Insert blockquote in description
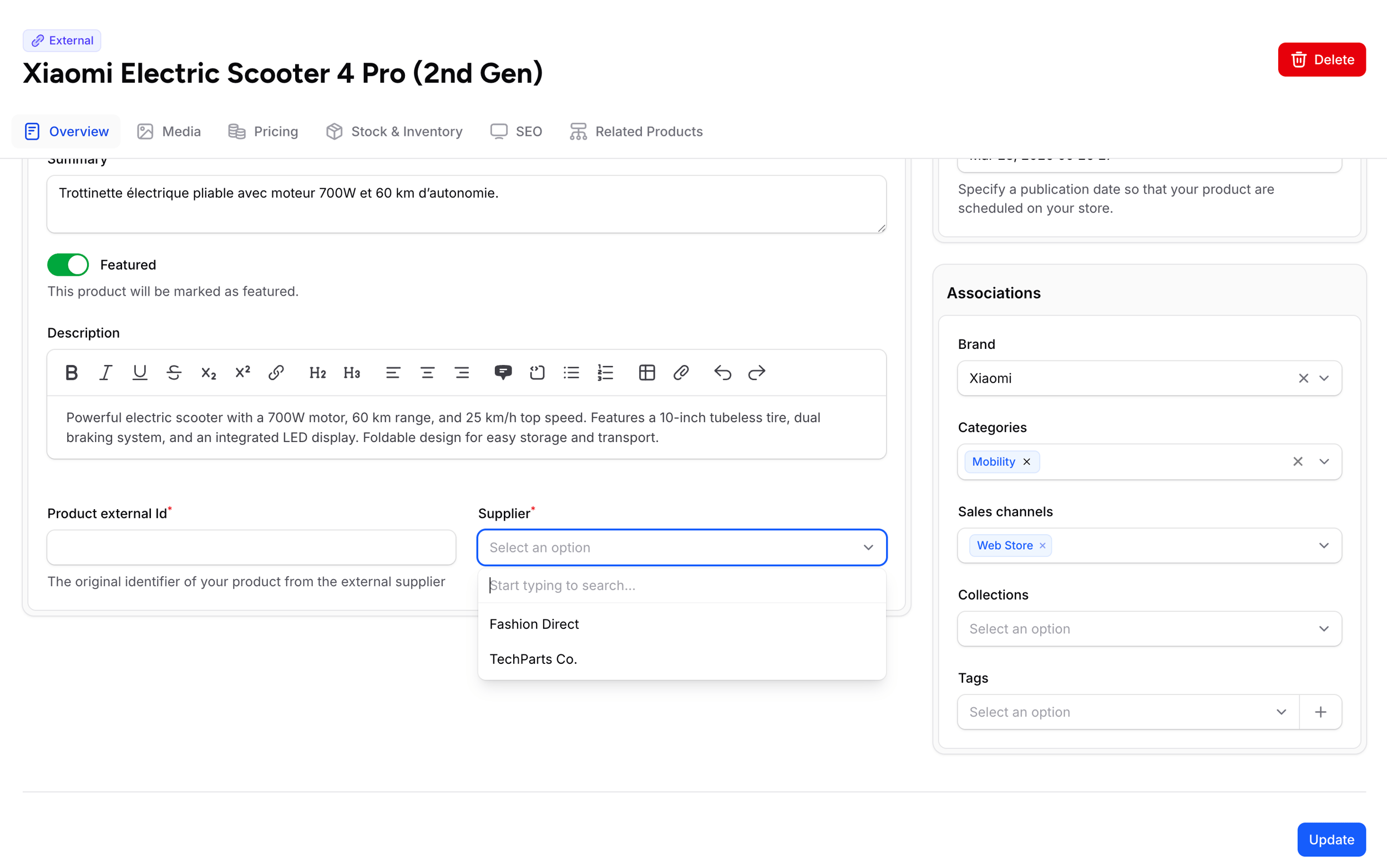Screen dimensions: 1387x868 pyautogui.click(x=503, y=373)
